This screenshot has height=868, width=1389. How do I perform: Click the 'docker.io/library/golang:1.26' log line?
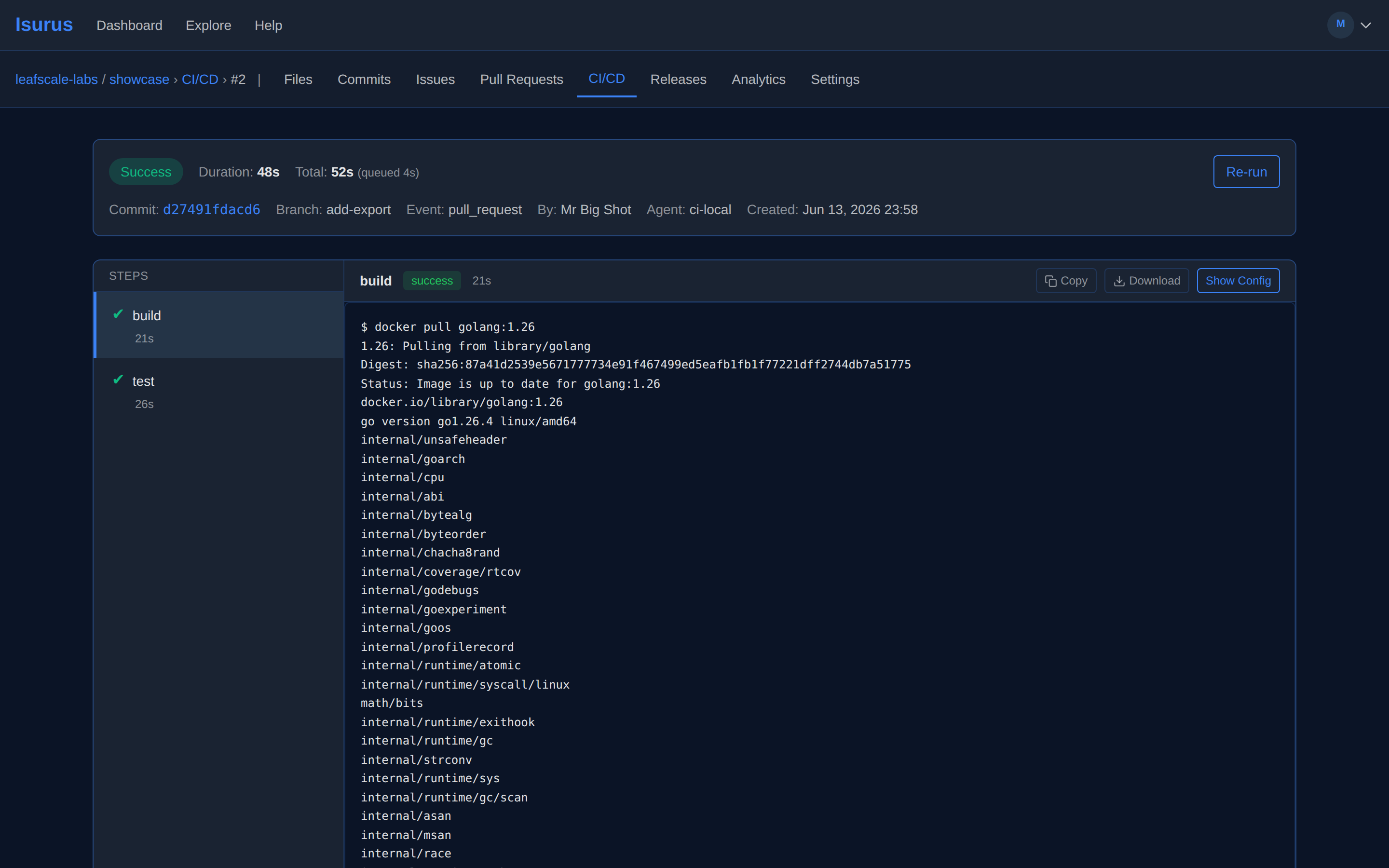coord(462,402)
